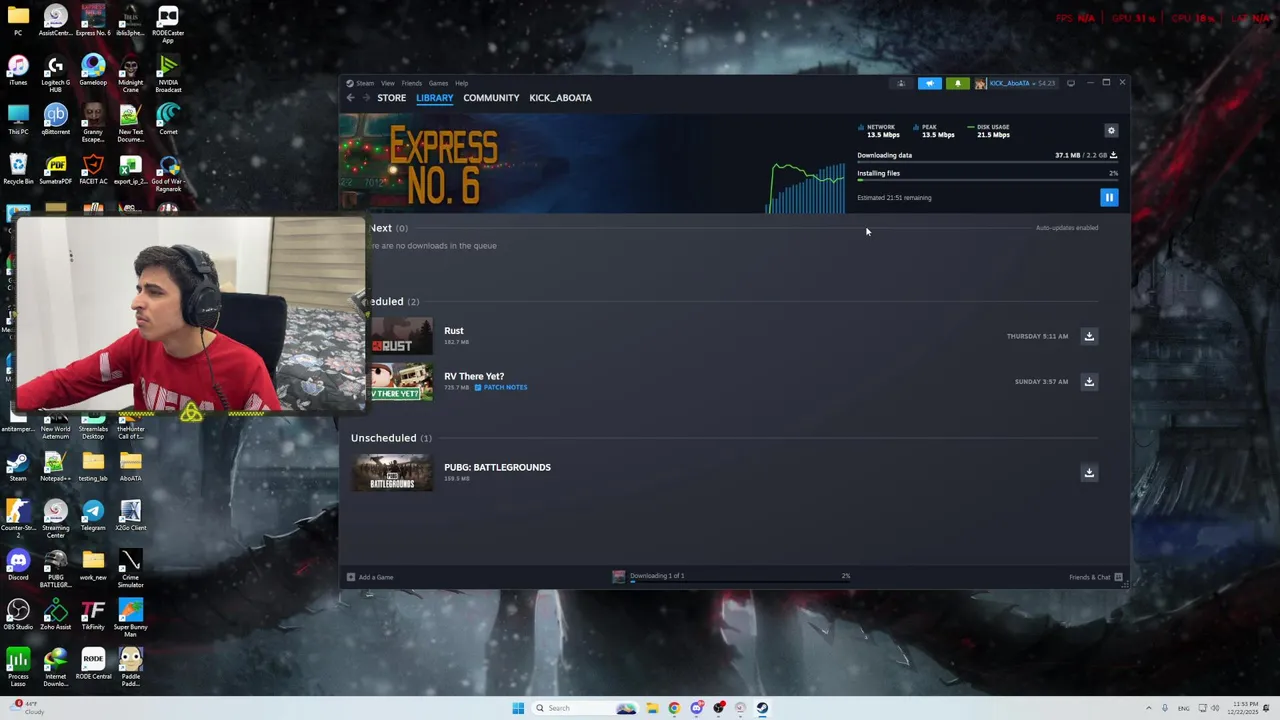
Task: Select Recycle Bin desktop icon
Action: click(x=18, y=168)
